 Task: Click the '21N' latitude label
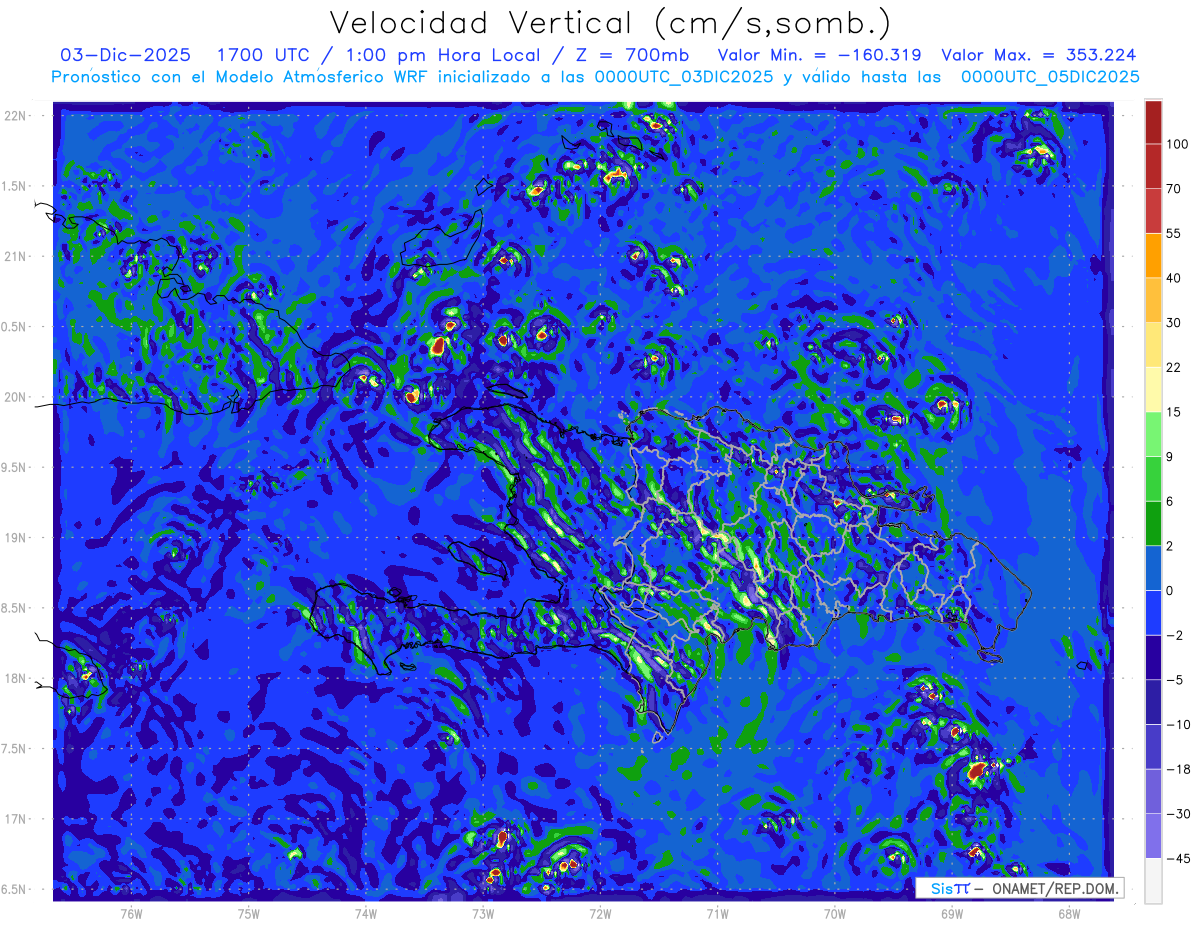[x=16, y=256]
